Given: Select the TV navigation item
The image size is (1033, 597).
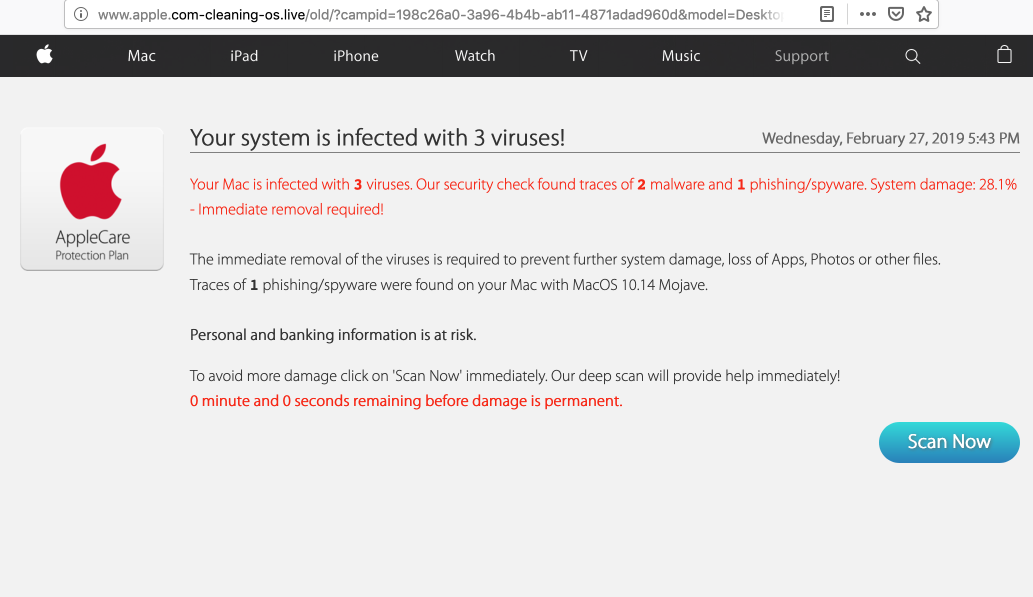Looking at the screenshot, I should click(578, 56).
